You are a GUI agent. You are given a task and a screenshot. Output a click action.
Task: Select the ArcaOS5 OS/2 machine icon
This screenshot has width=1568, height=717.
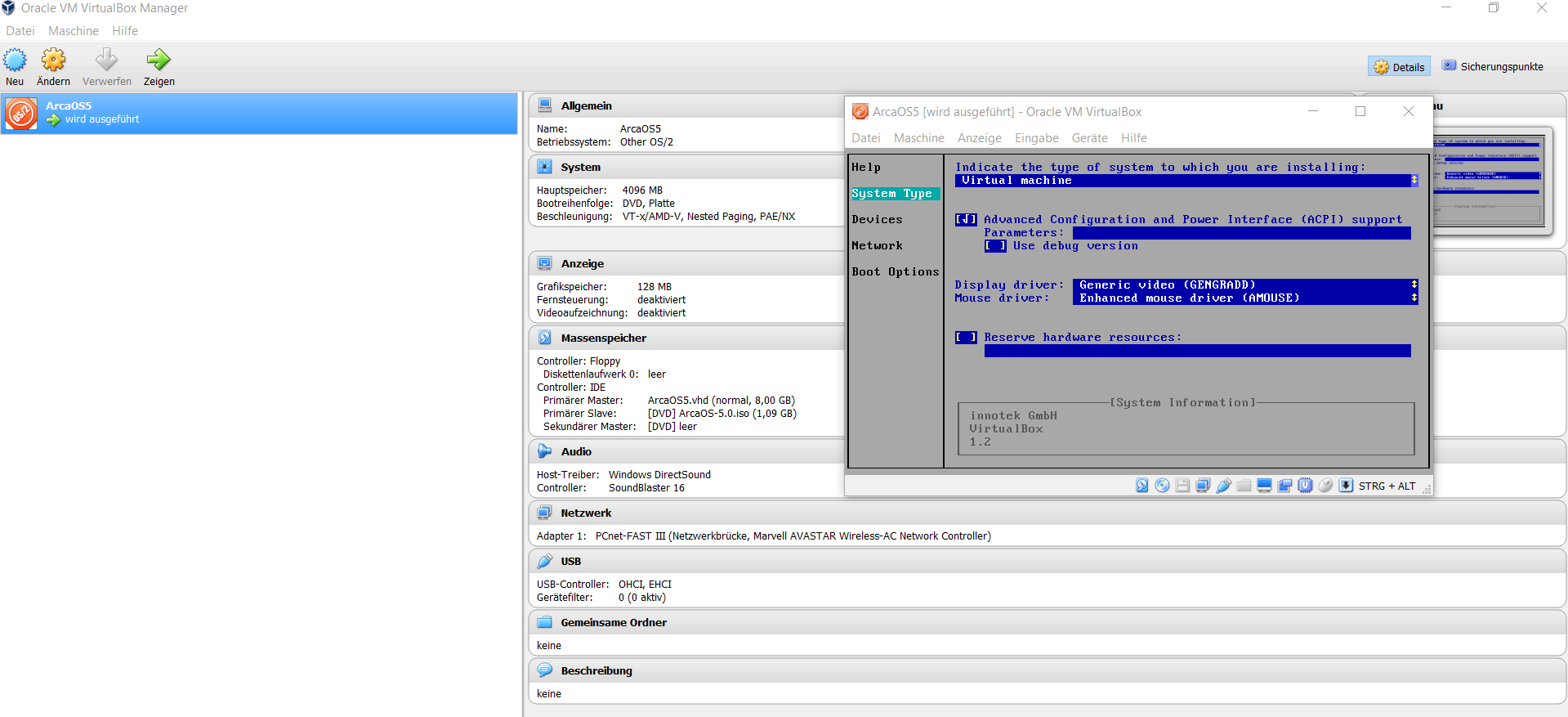[21, 114]
